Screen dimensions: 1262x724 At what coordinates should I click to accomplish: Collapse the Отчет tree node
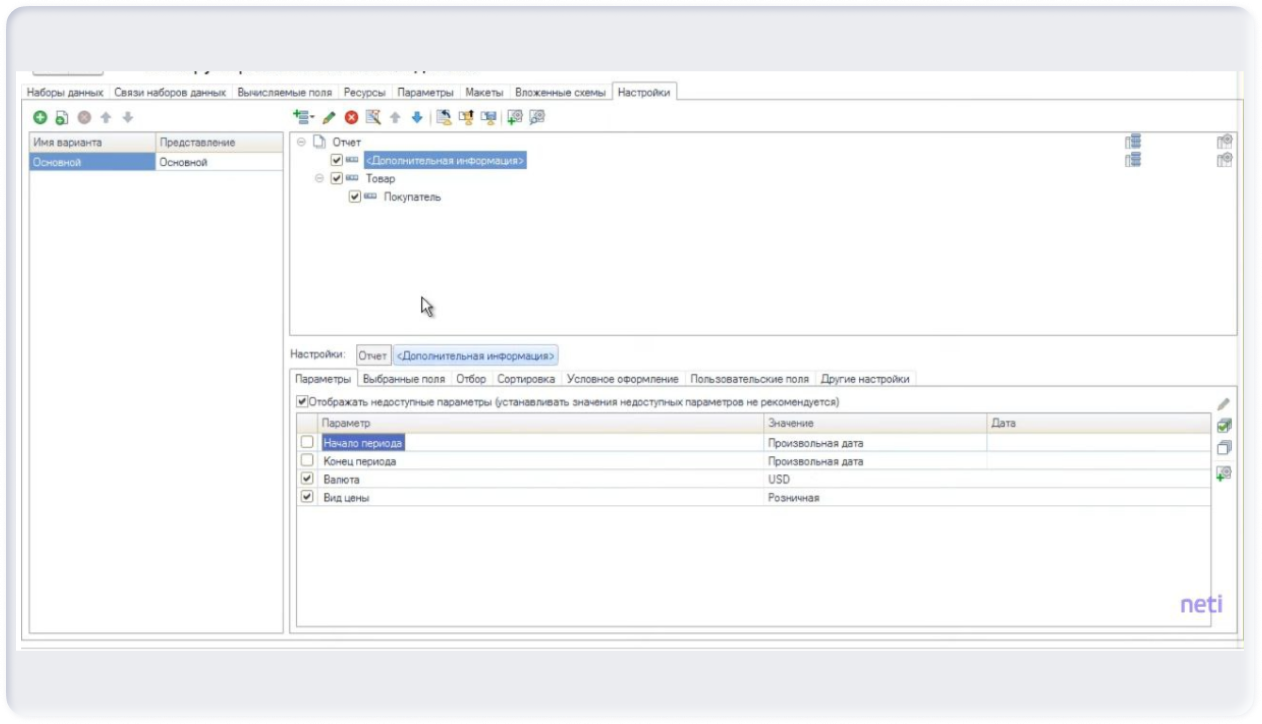point(302,142)
